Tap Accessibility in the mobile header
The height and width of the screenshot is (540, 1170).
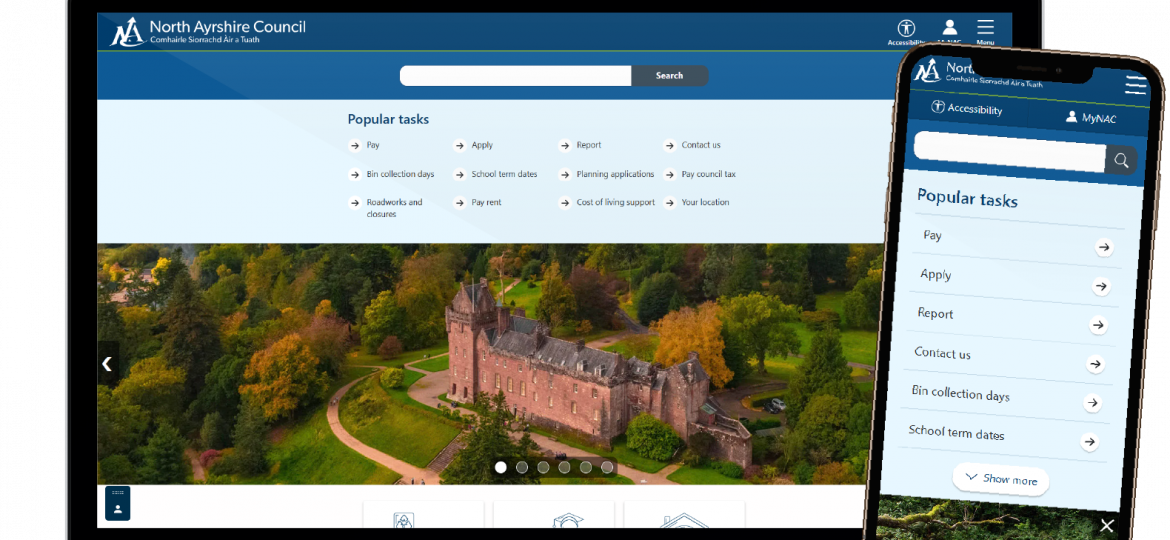[967, 108]
